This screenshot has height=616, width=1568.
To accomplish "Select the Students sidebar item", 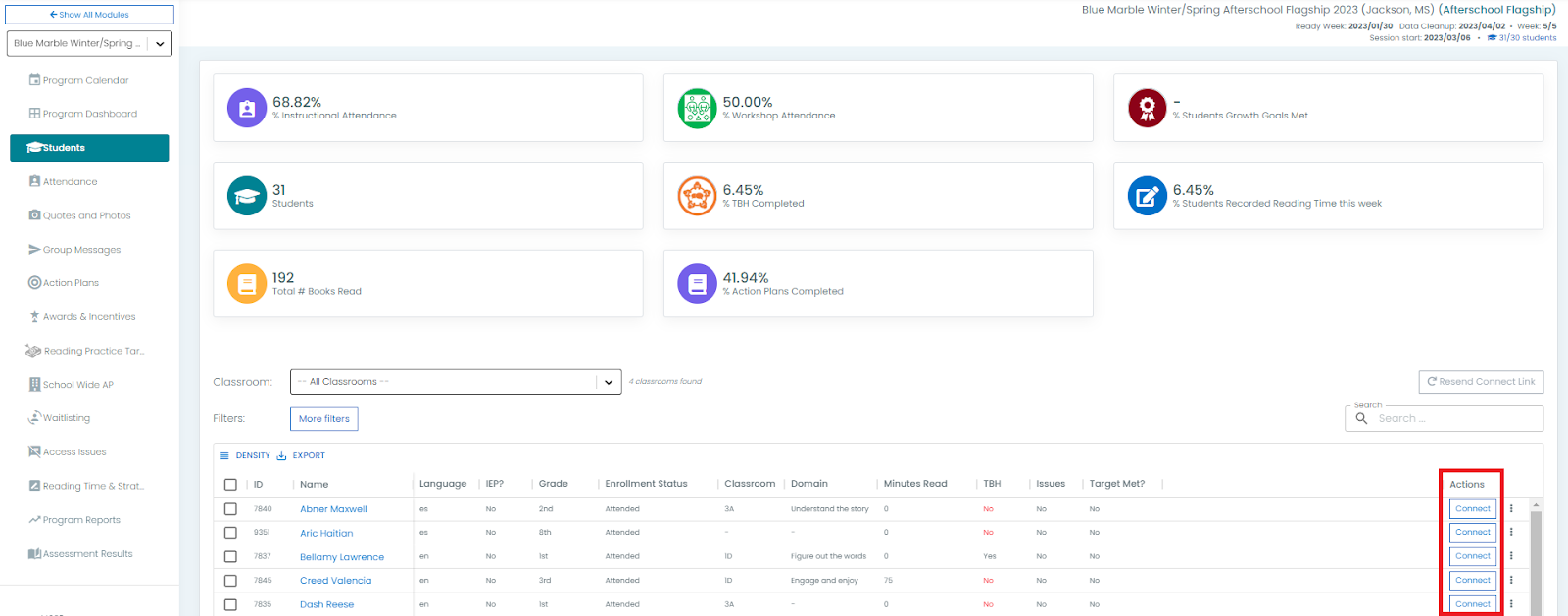I will coord(89,148).
